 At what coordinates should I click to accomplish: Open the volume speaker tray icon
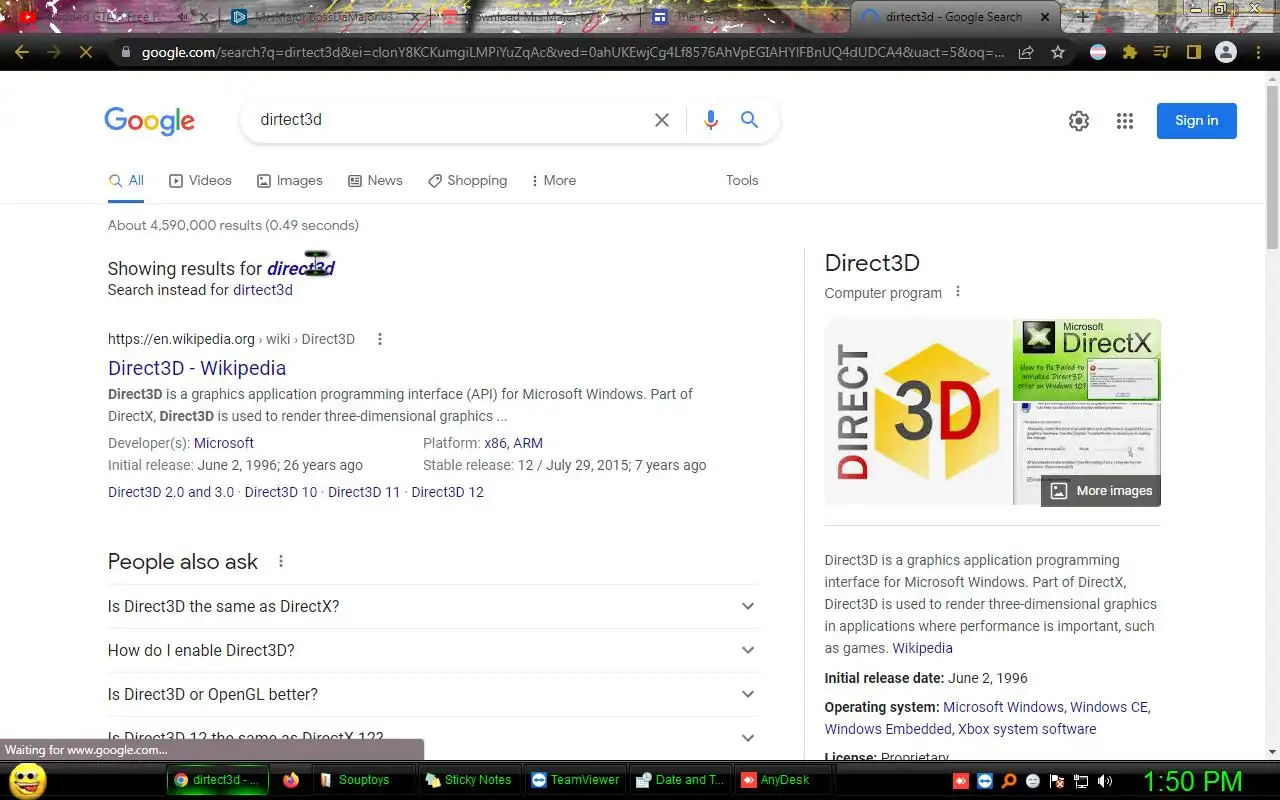click(x=1105, y=781)
